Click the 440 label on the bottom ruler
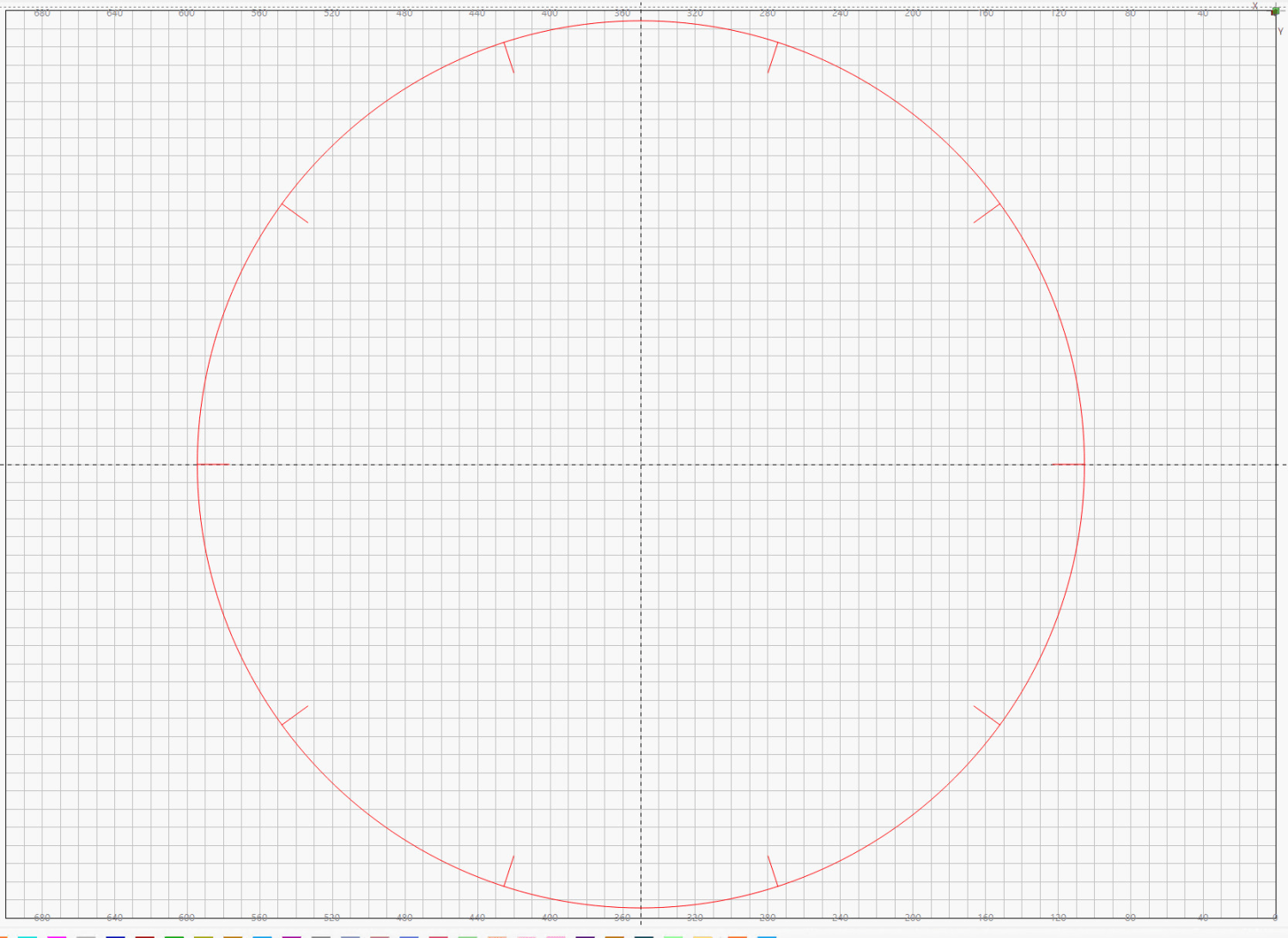Image resolution: width=1288 pixels, height=938 pixels. (477, 918)
